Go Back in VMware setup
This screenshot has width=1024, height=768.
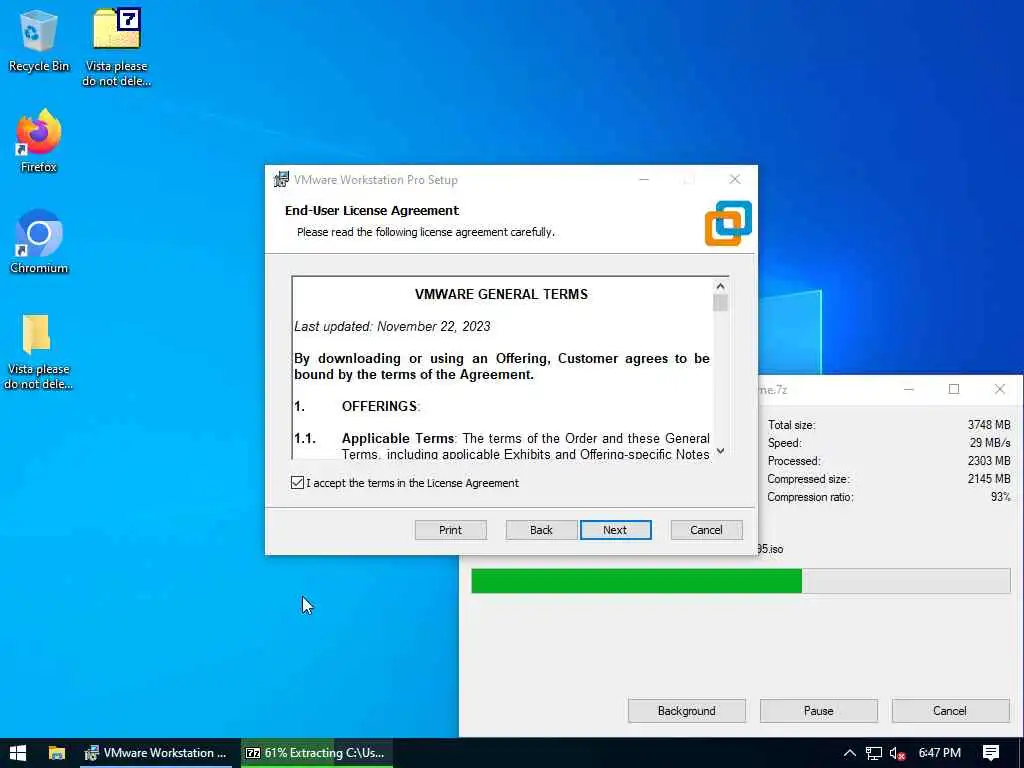click(541, 530)
